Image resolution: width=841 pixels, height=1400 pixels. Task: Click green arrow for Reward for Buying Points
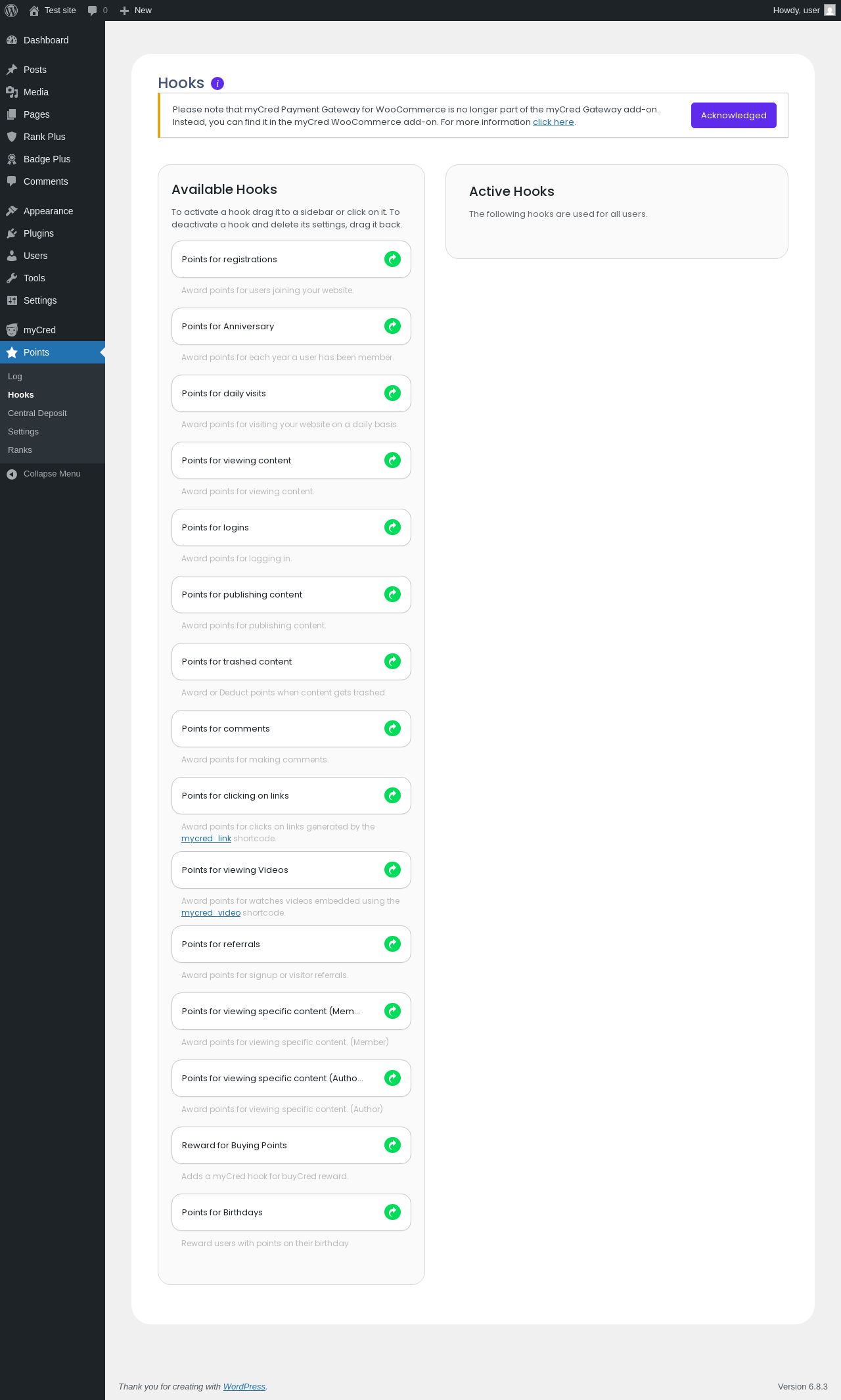(392, 1145)
